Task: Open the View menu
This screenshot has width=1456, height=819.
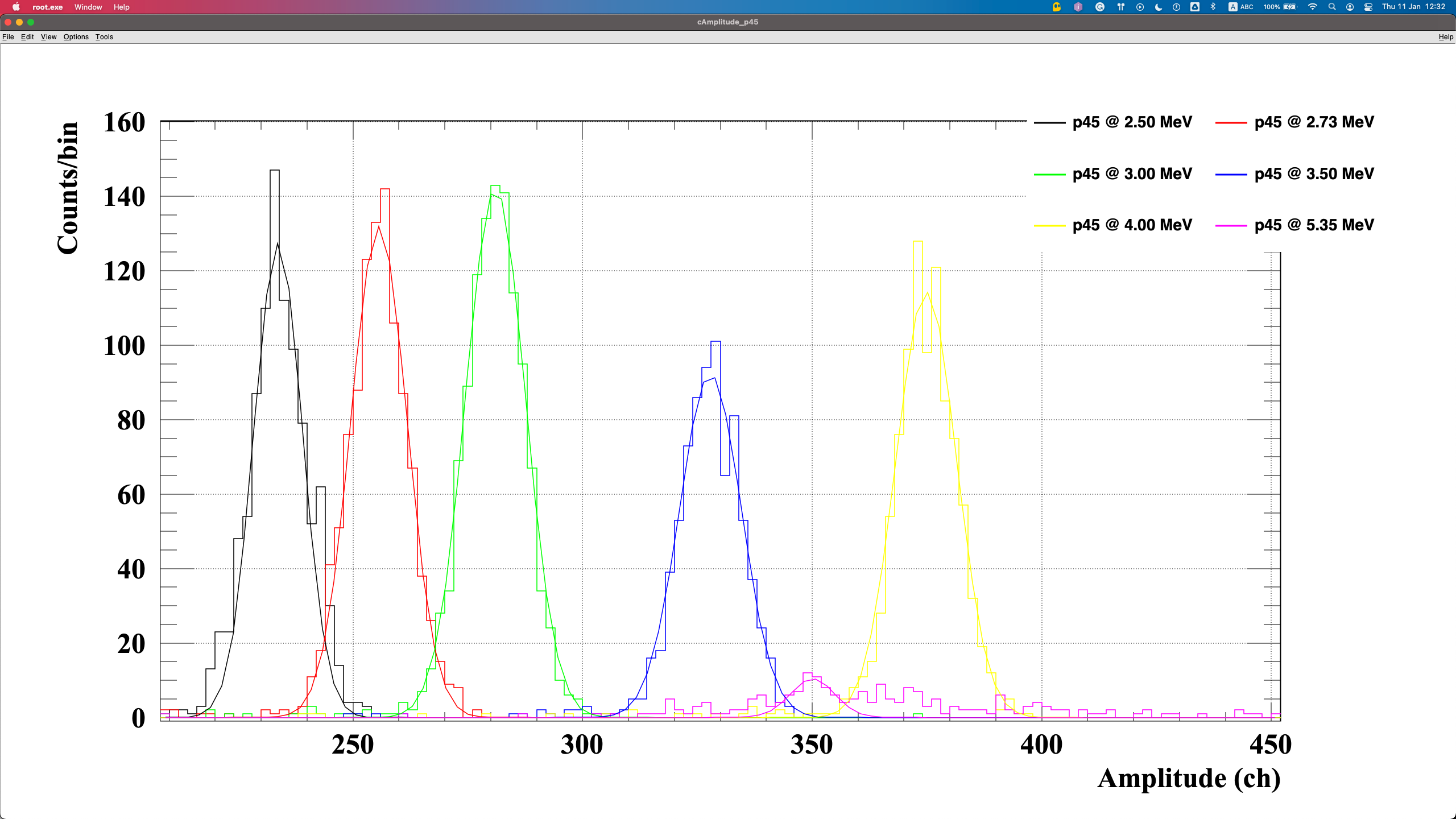Action: pyautogui.click(x=48, y=37)
